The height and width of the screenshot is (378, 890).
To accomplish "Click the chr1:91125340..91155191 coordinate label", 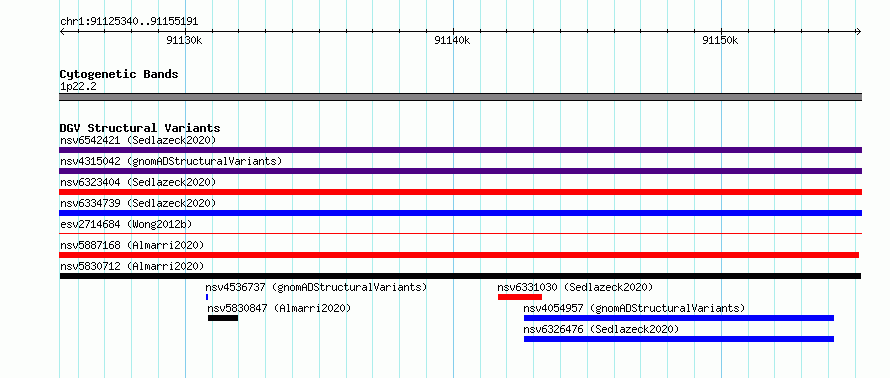I will (129, 22).
